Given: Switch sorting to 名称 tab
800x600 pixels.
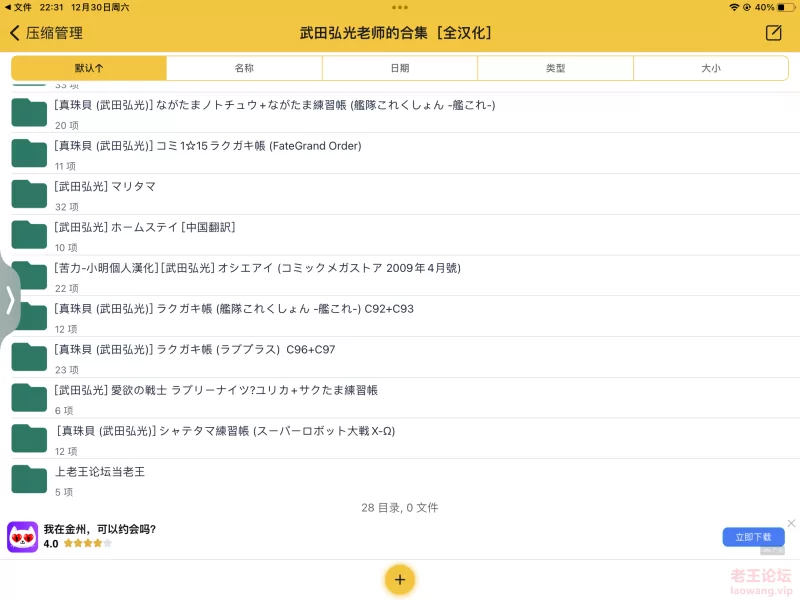Looking at the screenshot, I should tap(244, 68).
